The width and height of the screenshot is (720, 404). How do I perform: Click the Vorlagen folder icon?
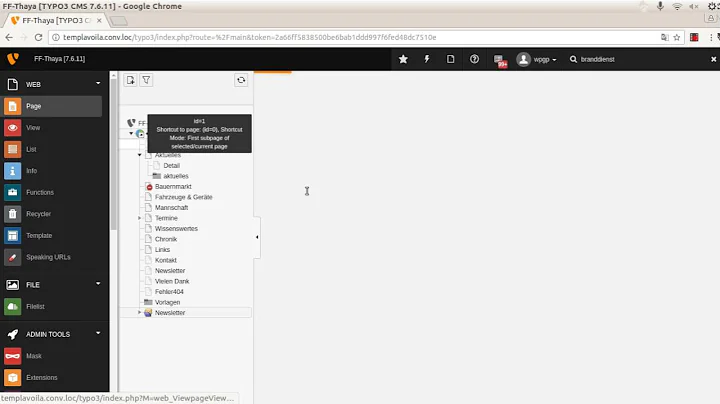pos(148,302)
